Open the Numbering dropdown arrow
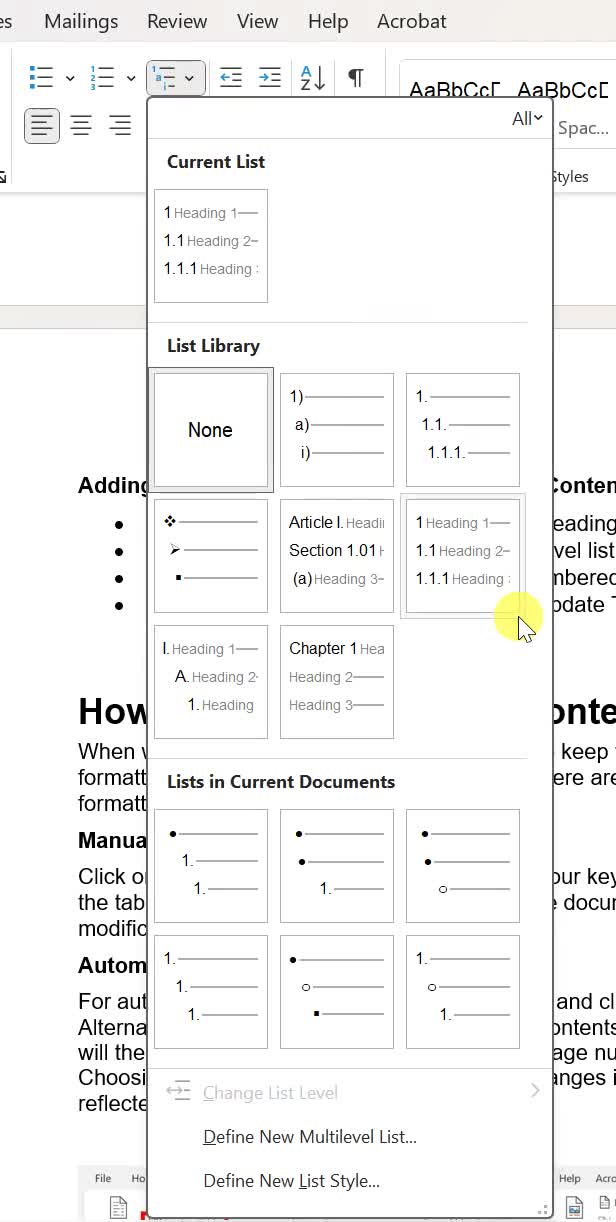The height and width of the screenshot is (1222, 616). tap(131, 77)
